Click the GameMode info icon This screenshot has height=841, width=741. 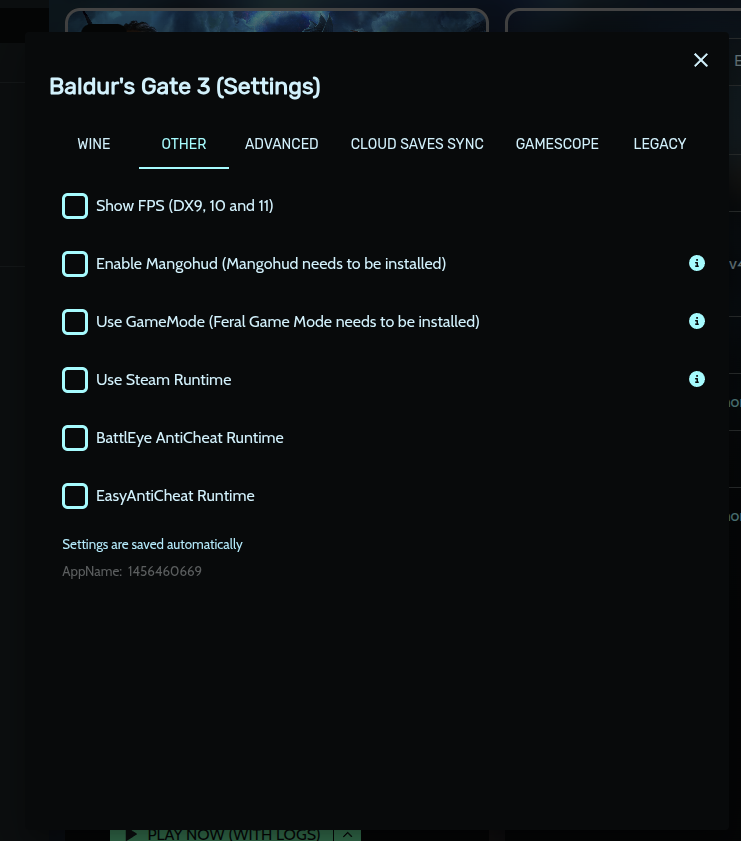(x=697, y=321)
